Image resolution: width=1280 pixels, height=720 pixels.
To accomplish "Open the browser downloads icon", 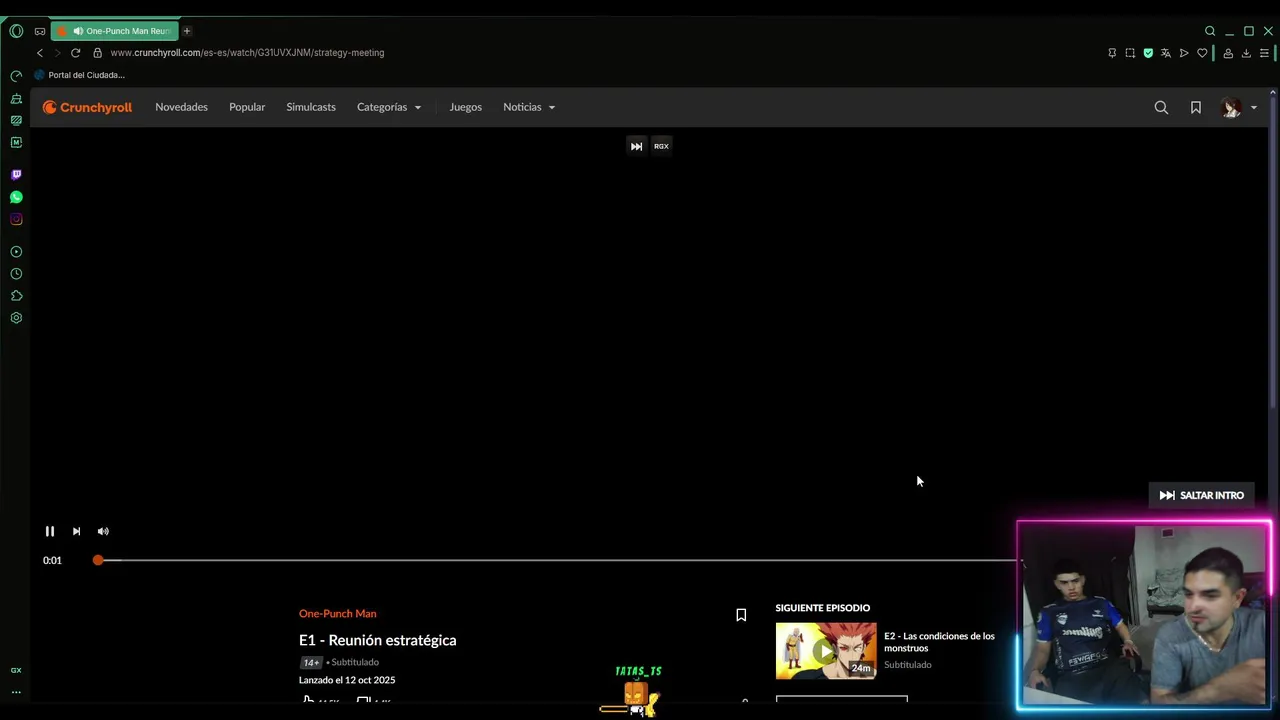I will [x=1246, y=53].
